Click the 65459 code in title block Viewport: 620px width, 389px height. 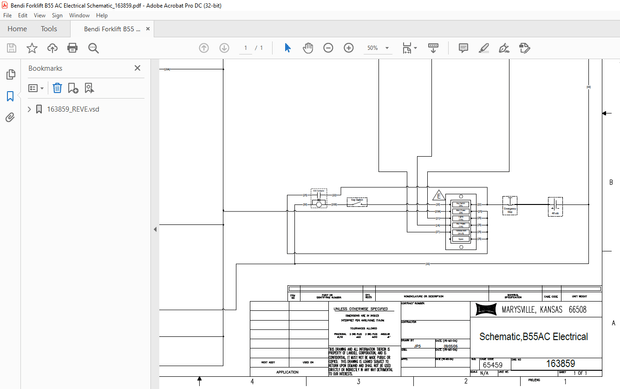pos(492,365)
